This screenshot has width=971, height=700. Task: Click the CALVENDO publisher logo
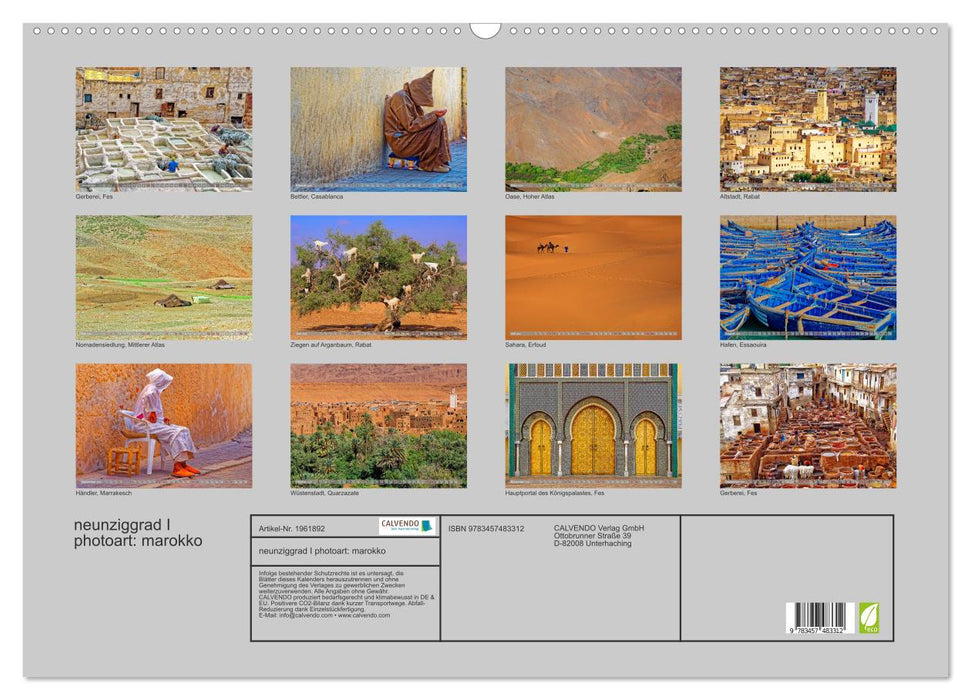tap(403, 526)
